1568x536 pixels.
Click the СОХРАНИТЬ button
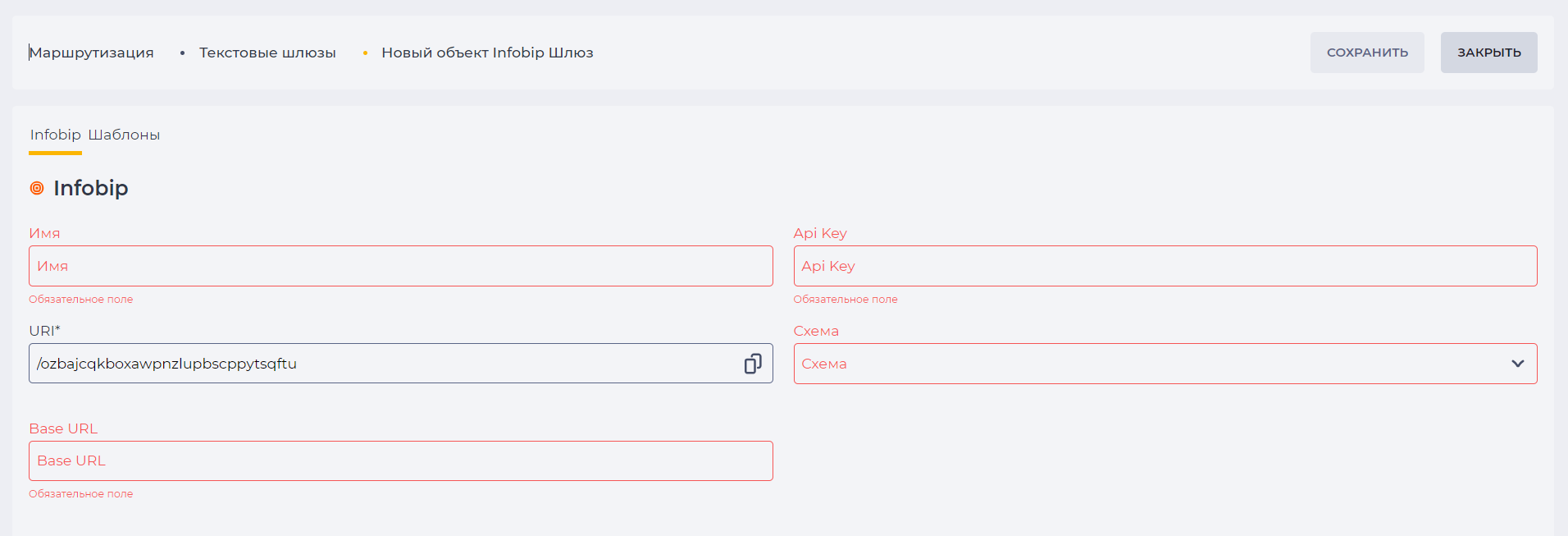1367,53
